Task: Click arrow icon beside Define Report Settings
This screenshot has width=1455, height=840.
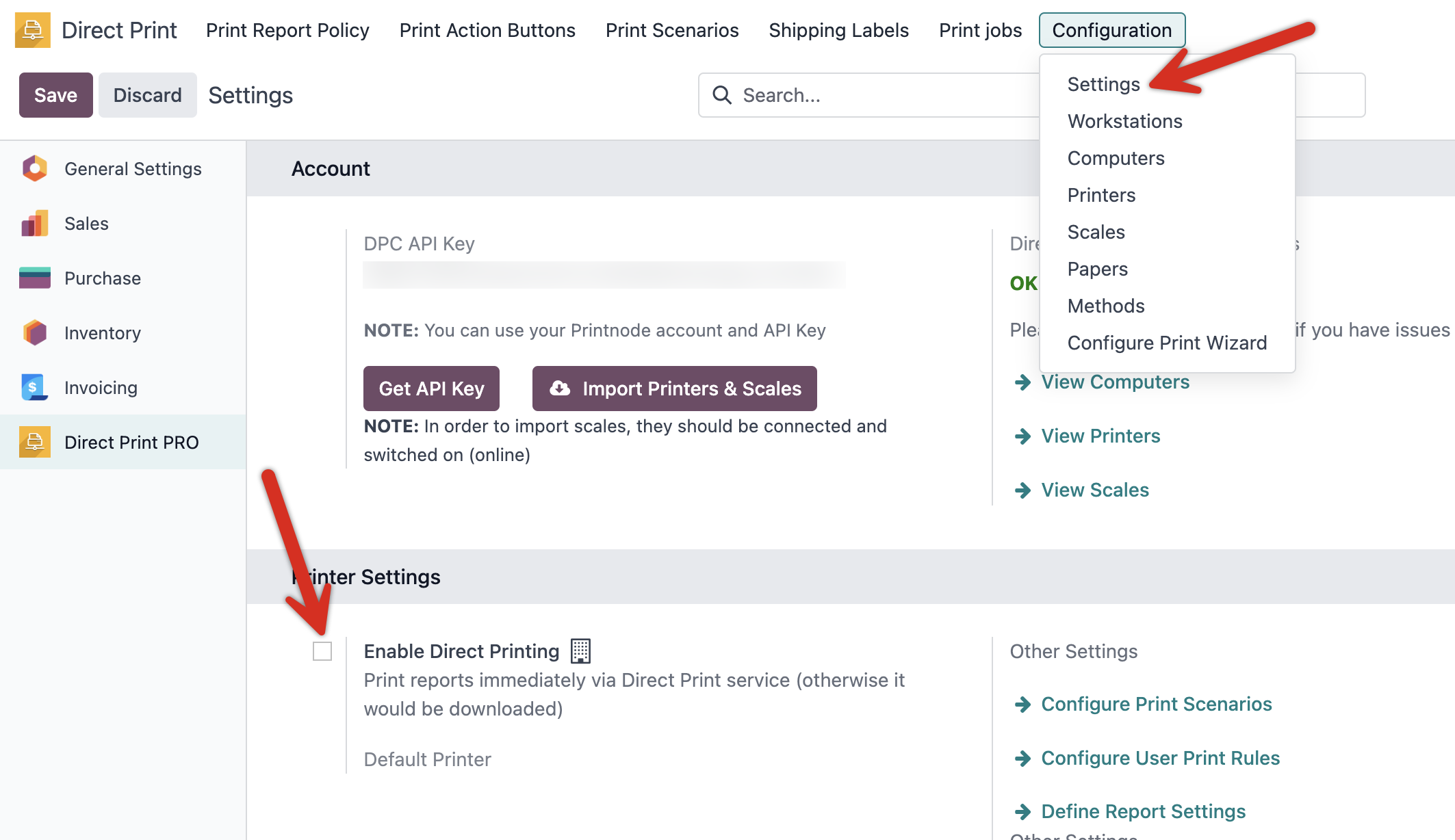Action: pos(1022,812)
